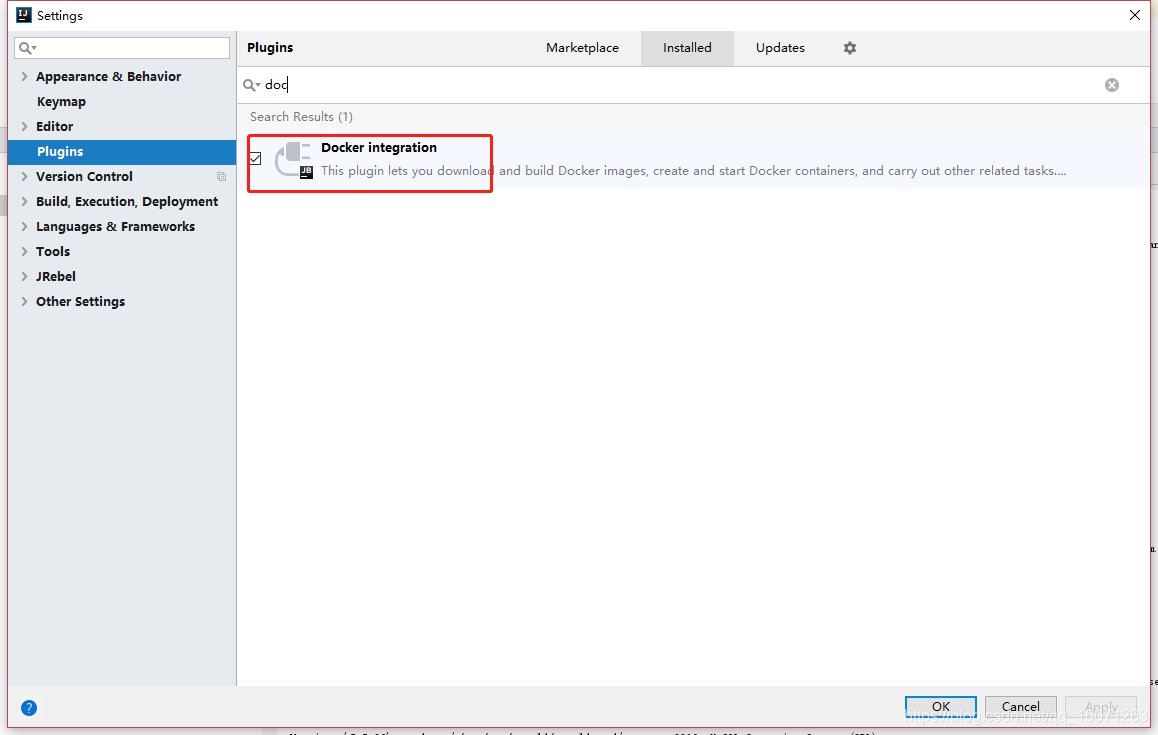
Task: Select the Languages & Frameworks label
Action: pyautogui.click(x=115, y=227)
